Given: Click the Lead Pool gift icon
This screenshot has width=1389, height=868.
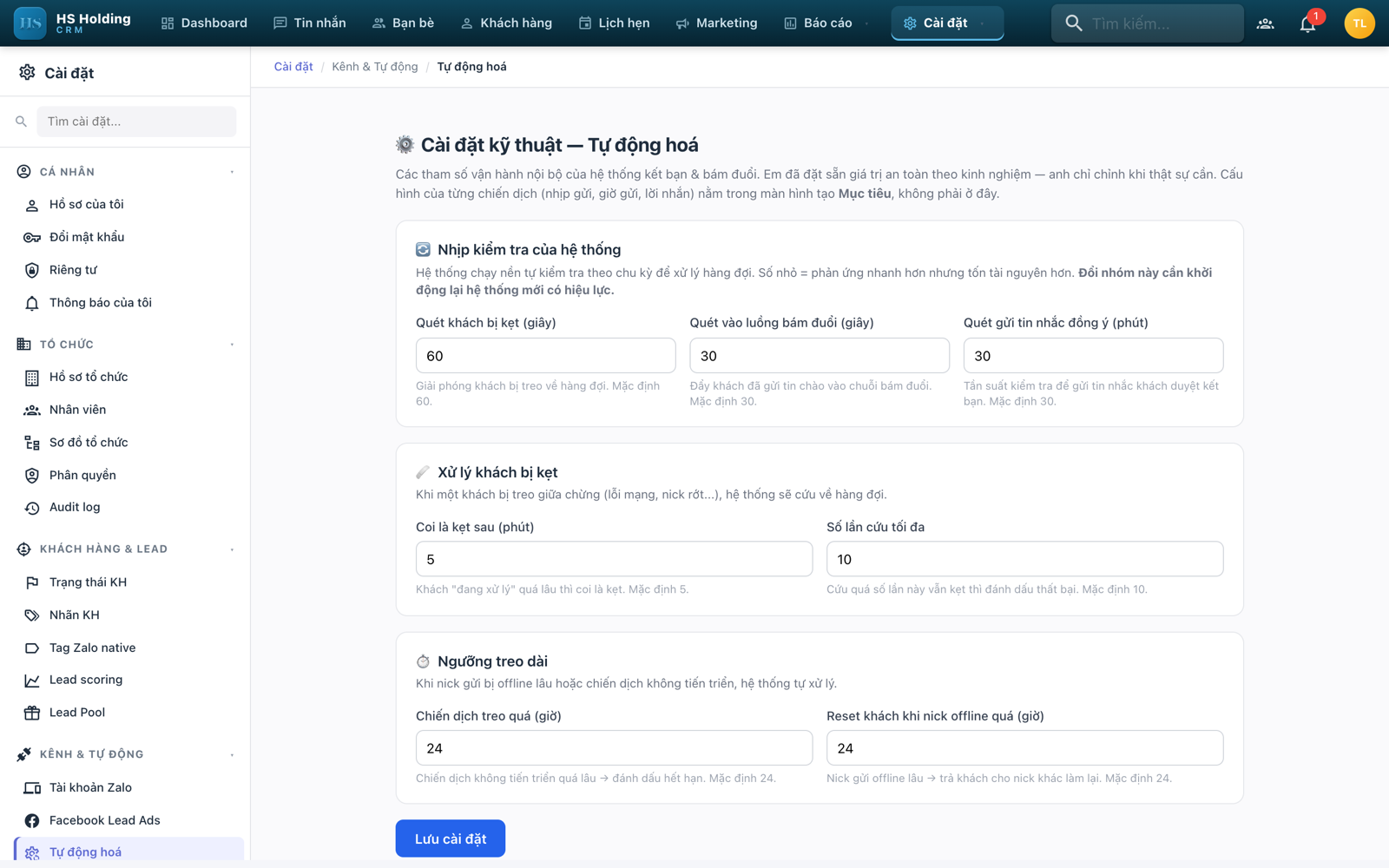Looking at the screenshot, I should click(32, 713).
